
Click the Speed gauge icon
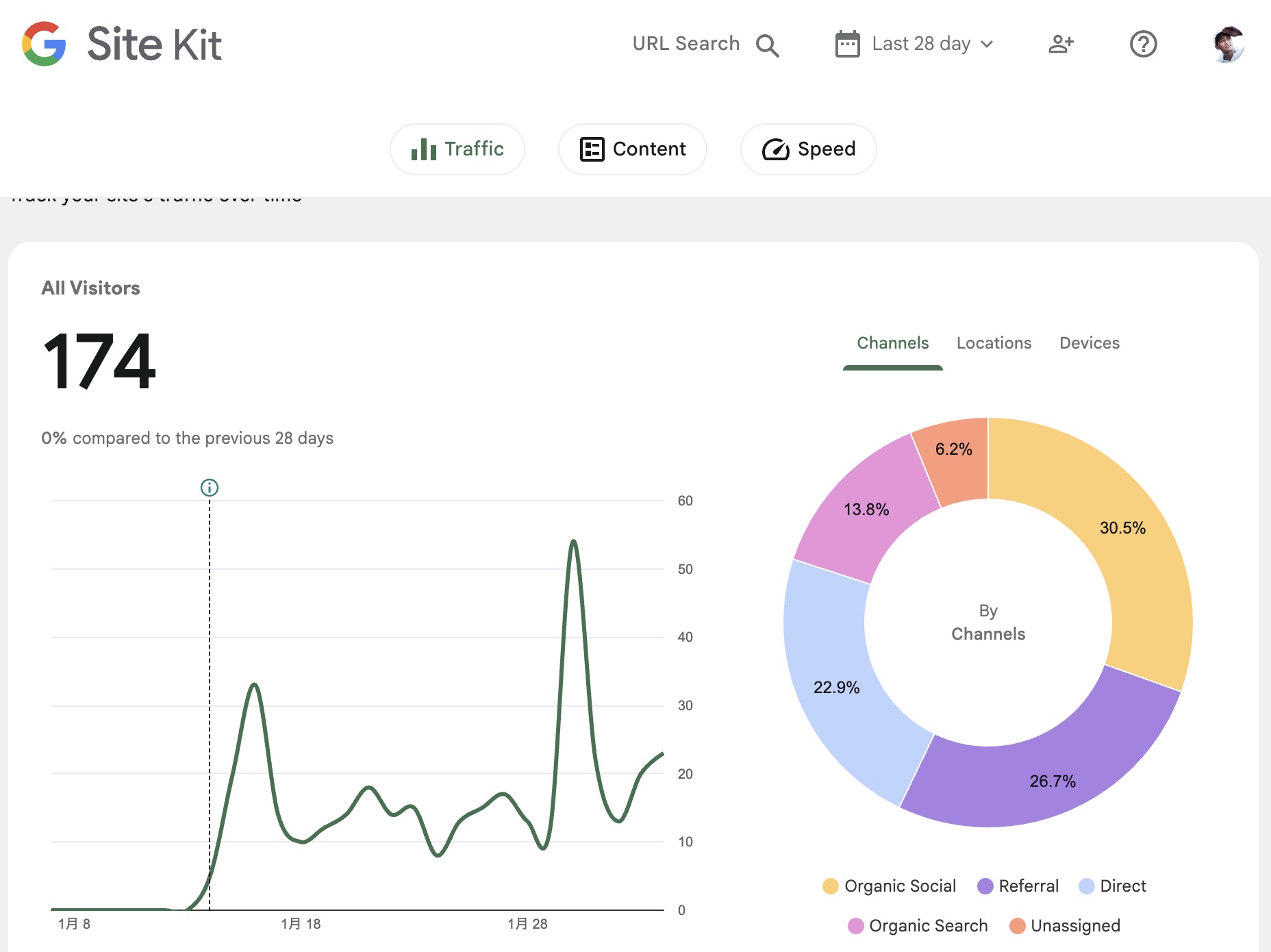point(775,149)
